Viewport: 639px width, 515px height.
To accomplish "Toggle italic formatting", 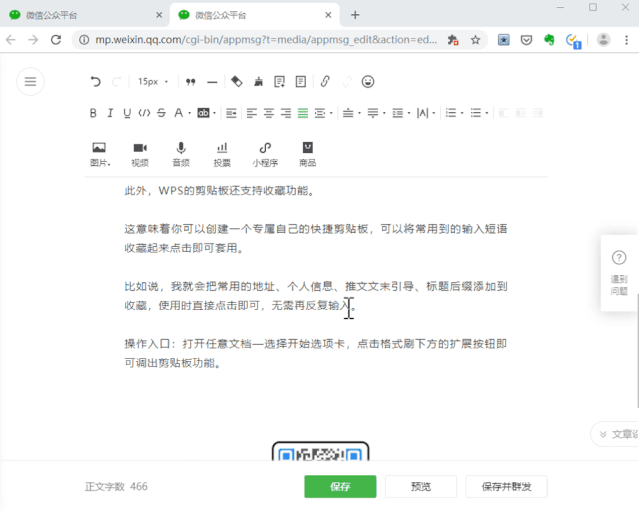I will [x=110, y=113].
